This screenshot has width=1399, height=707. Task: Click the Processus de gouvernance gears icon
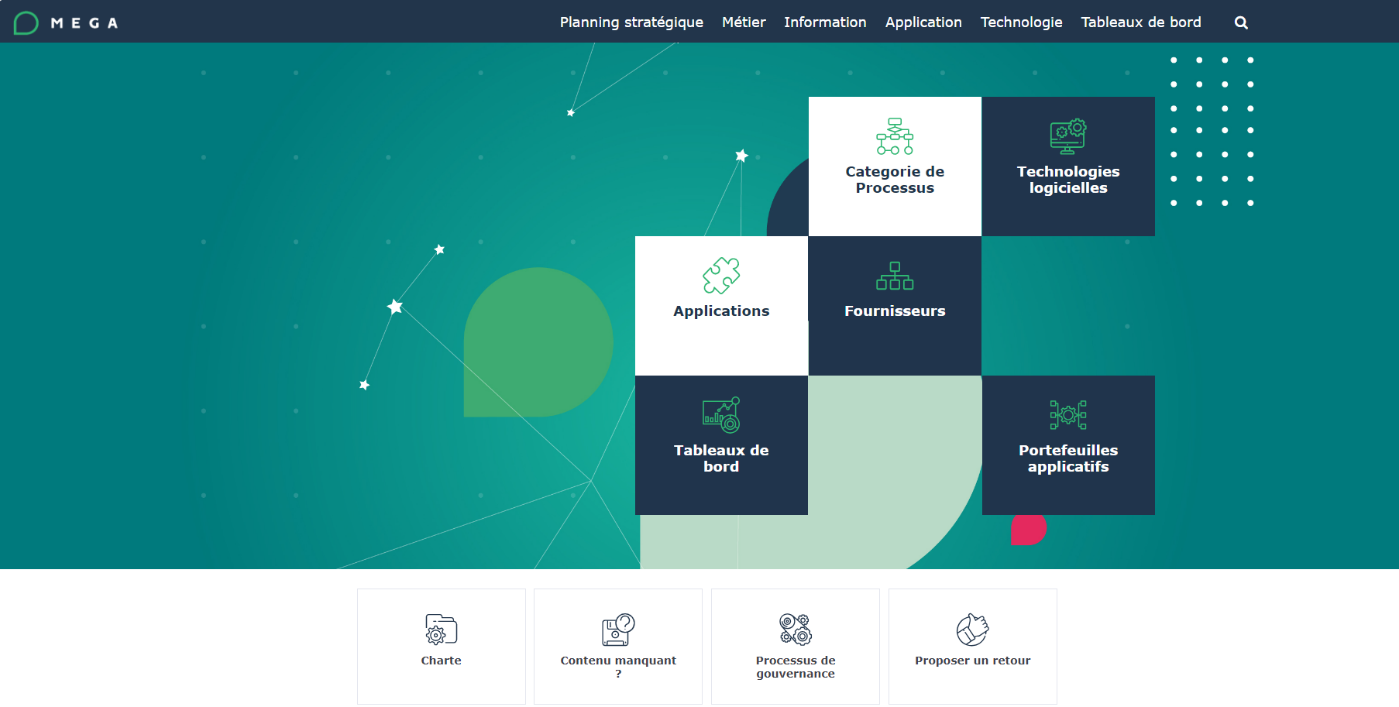coord(795,629)
